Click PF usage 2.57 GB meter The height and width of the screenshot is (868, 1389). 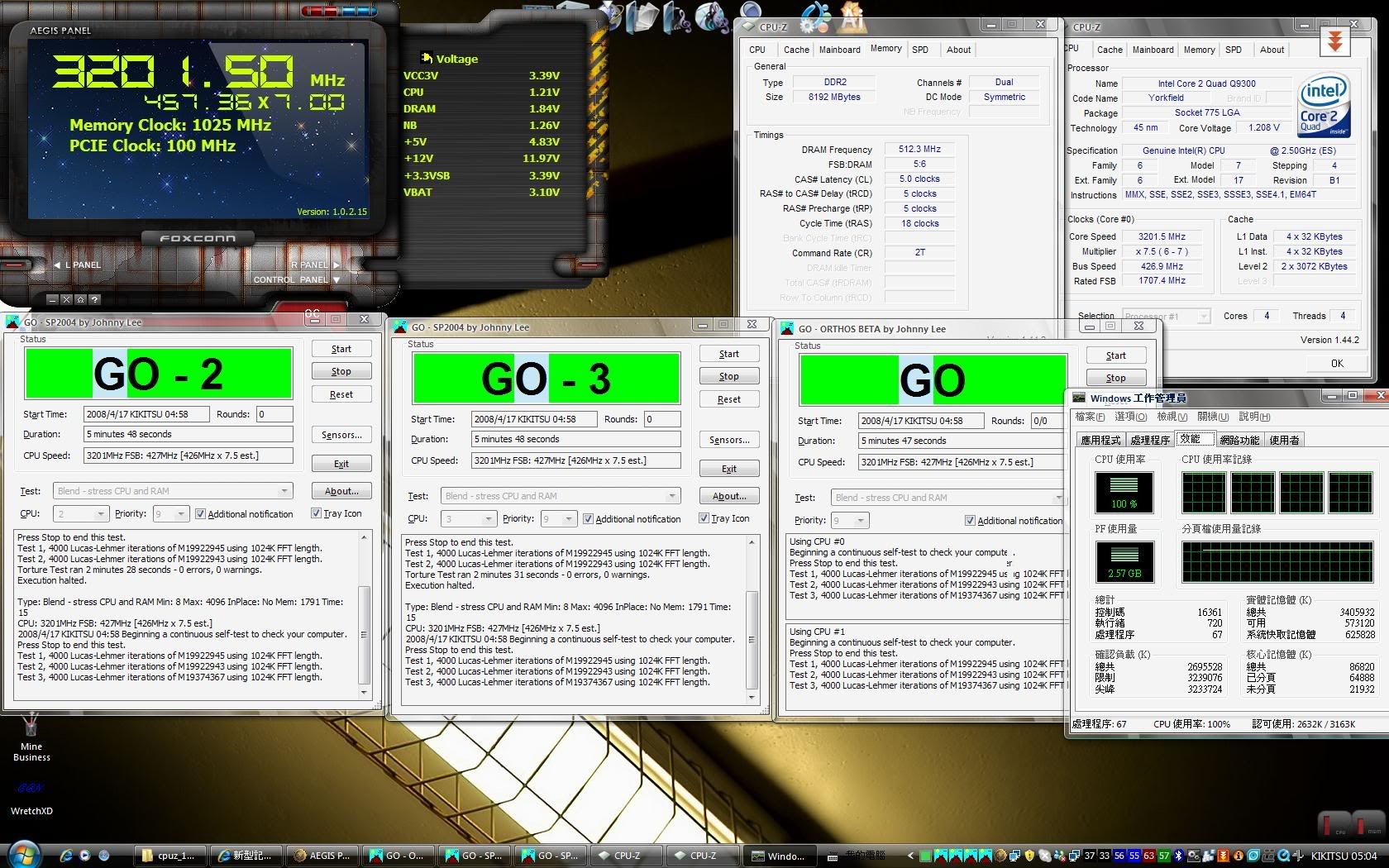pos(1124,561)
